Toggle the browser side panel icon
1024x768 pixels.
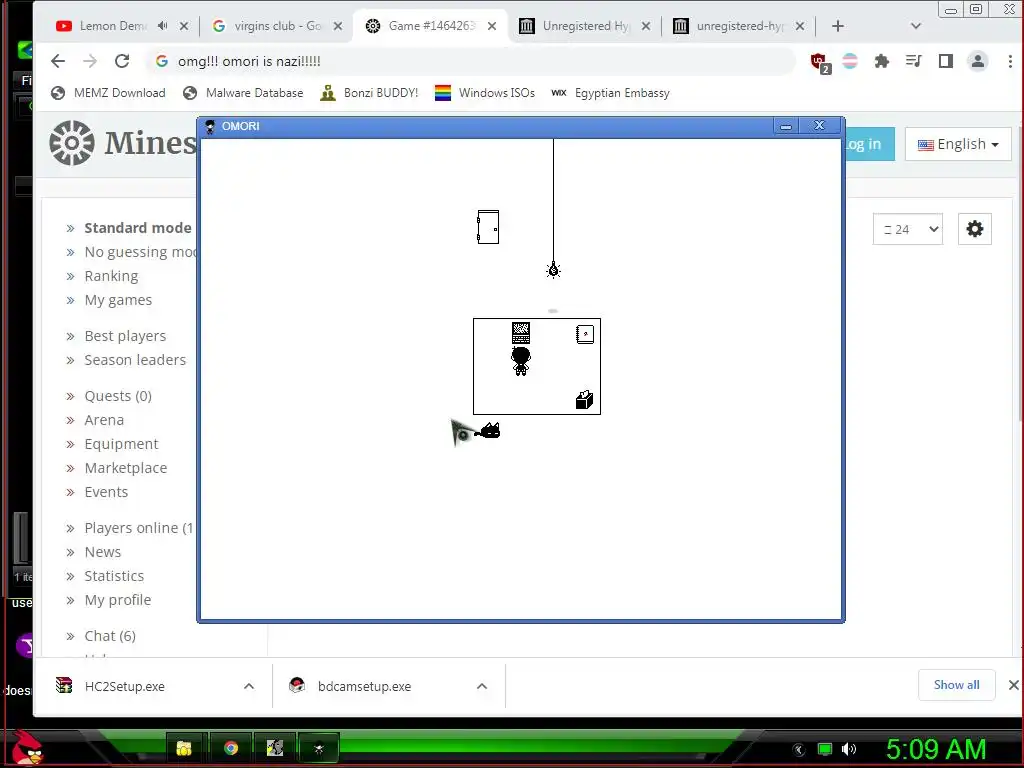pyautogui.click(x=946, y=61)
